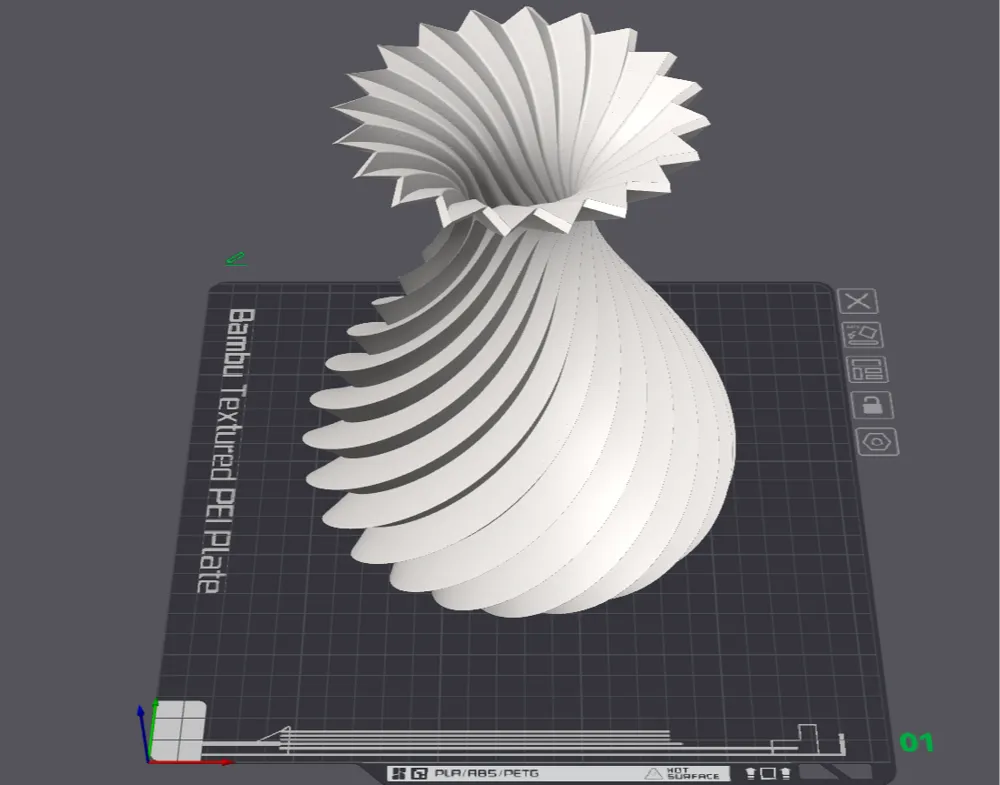Open plate settings hexagon icon
Viewport: 1000px width, 785px height.
point(878,441)
